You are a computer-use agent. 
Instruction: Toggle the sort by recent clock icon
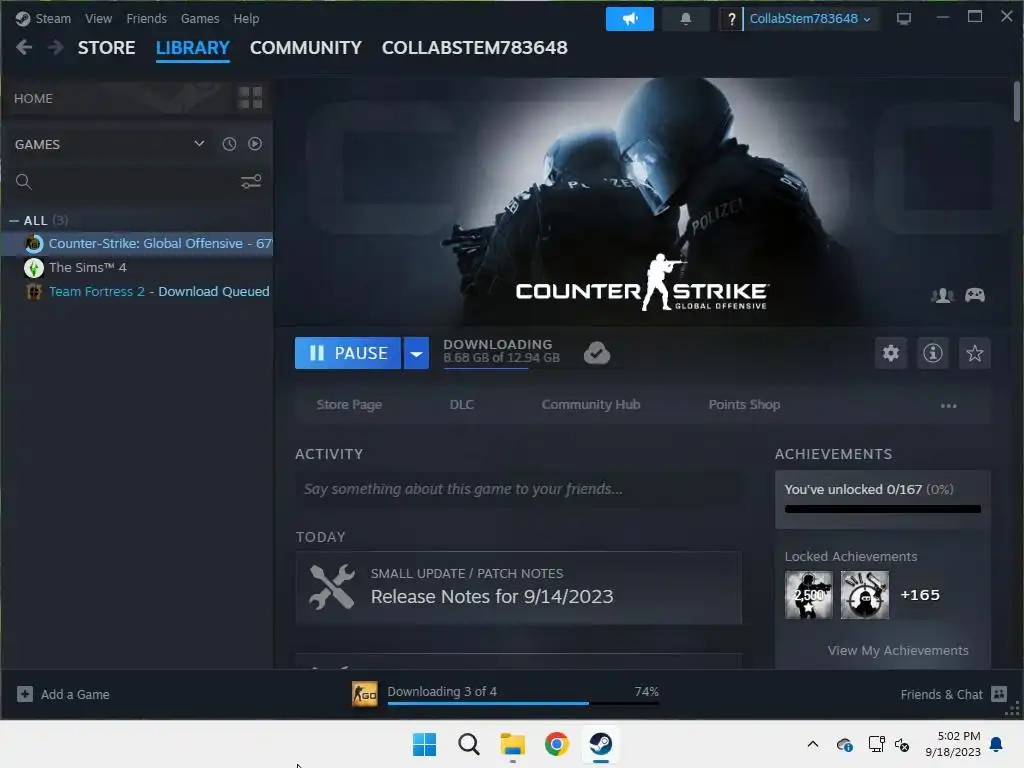tap(229, 144)
